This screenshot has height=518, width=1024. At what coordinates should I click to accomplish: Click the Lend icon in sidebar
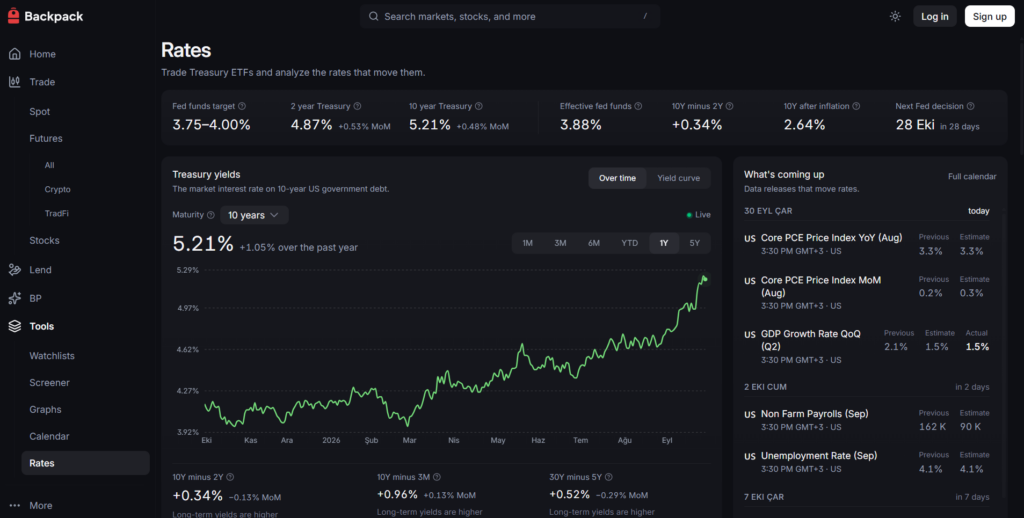pos(14,270)
